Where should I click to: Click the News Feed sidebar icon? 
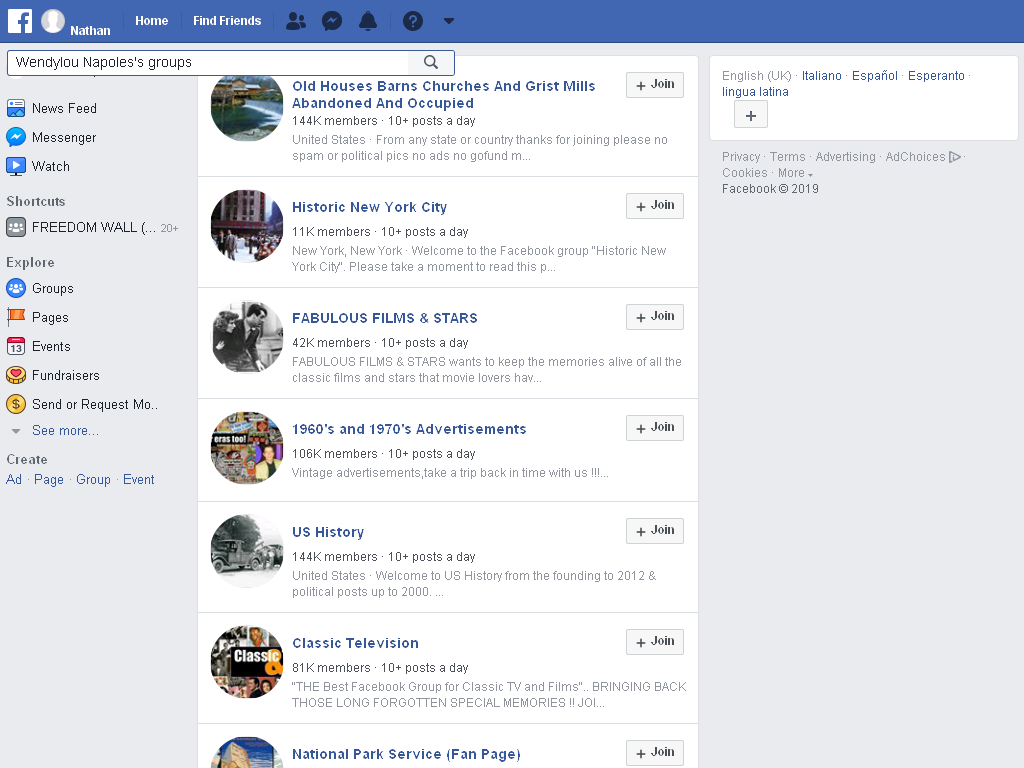click(16, 108)
